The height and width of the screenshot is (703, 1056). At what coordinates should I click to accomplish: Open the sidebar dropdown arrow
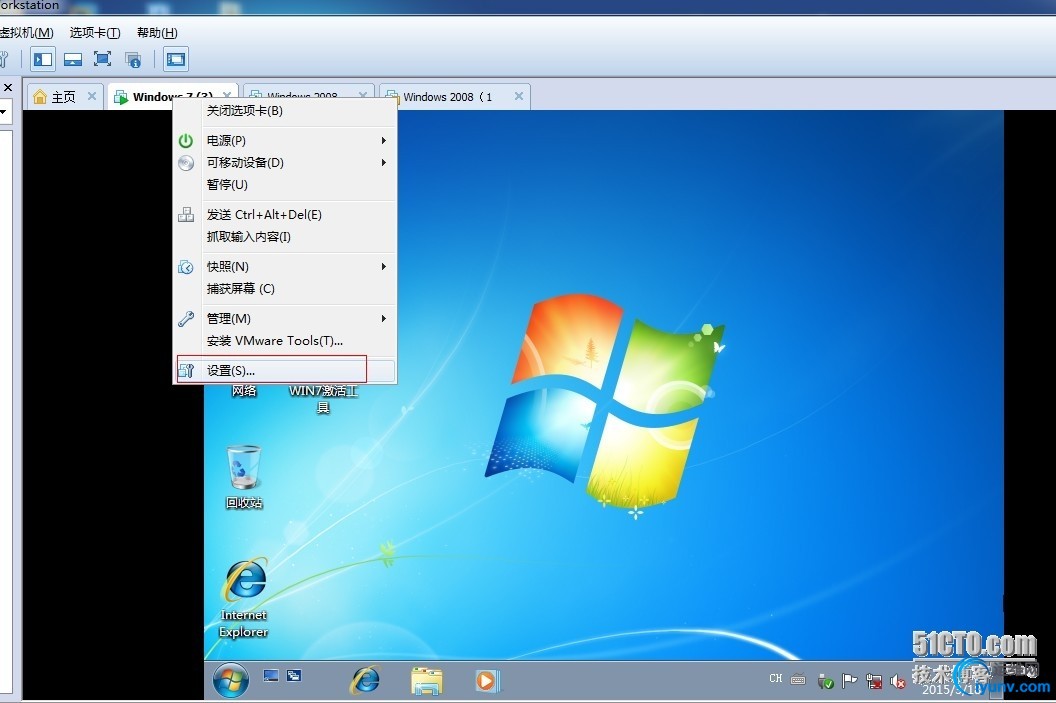point(3,111)
